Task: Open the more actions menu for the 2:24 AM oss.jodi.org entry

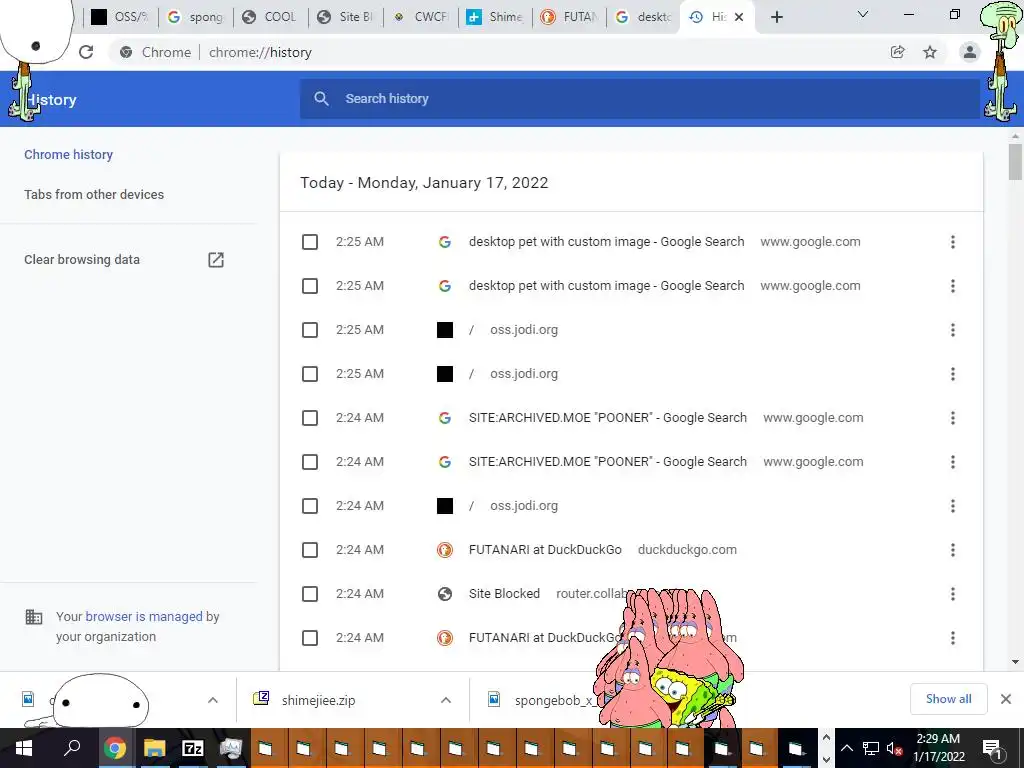Action: point(953,506)
